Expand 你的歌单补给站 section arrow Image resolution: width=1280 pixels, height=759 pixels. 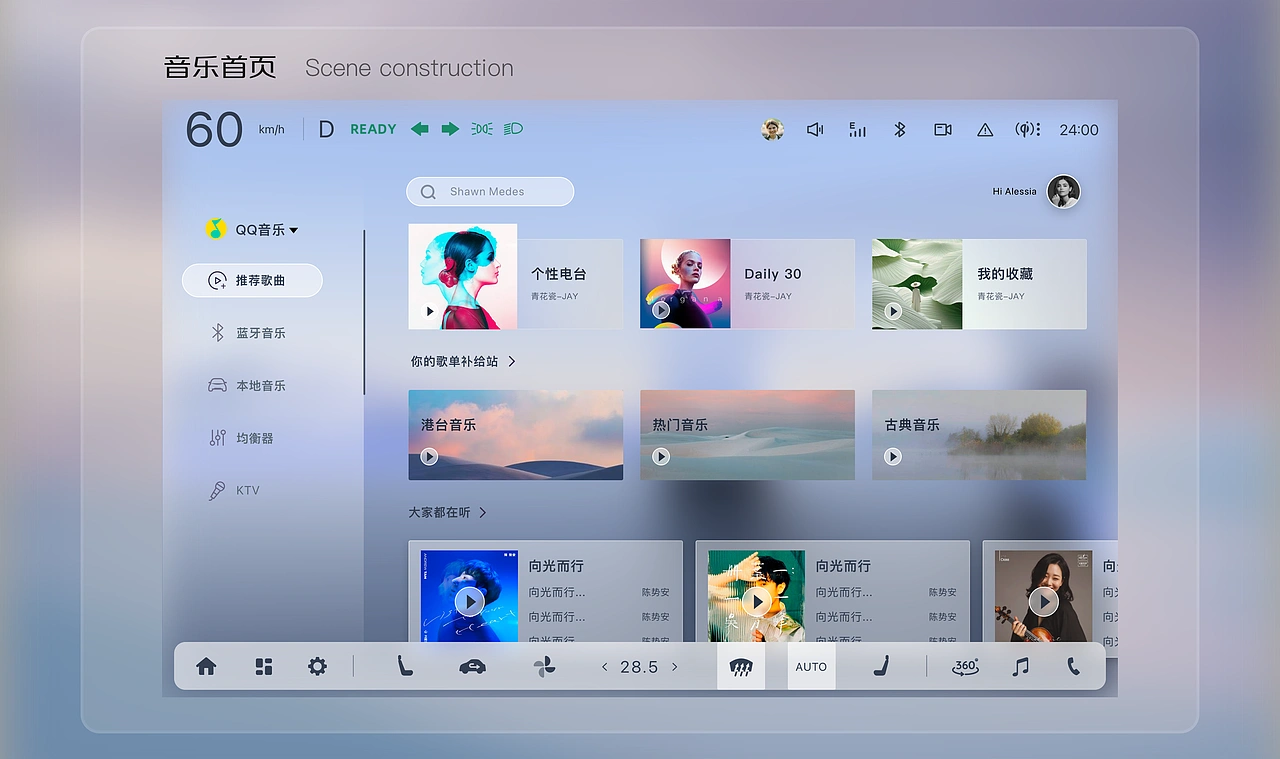click(512, 361)
